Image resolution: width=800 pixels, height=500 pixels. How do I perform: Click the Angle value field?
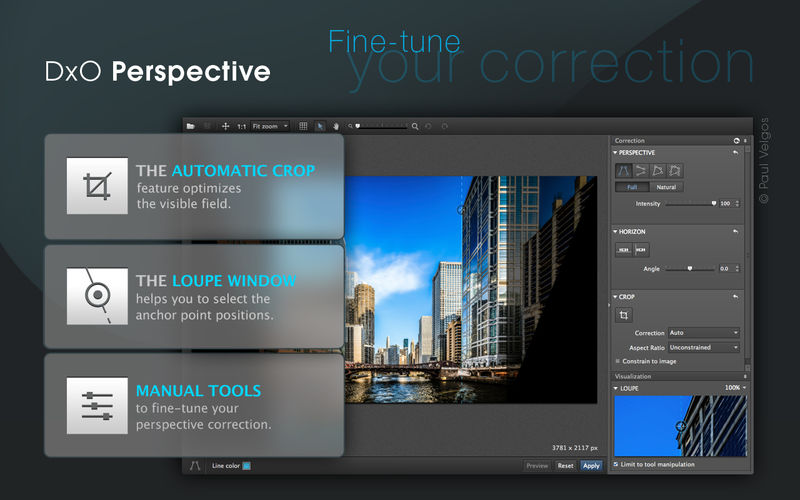(x=726, y=268)
